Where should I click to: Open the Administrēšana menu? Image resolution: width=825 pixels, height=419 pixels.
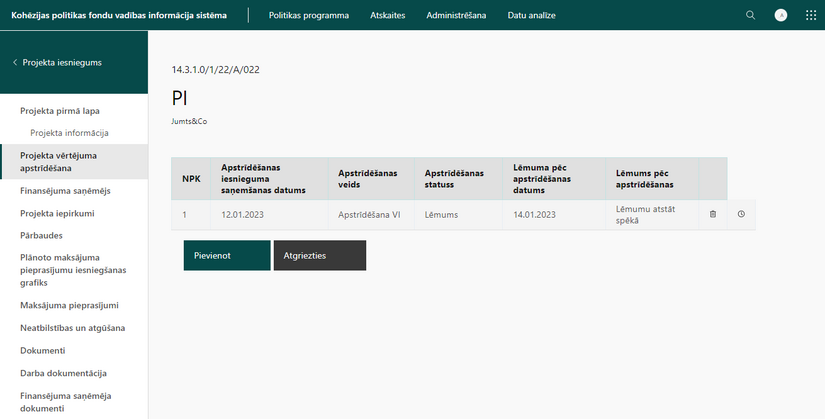(456, 15)
